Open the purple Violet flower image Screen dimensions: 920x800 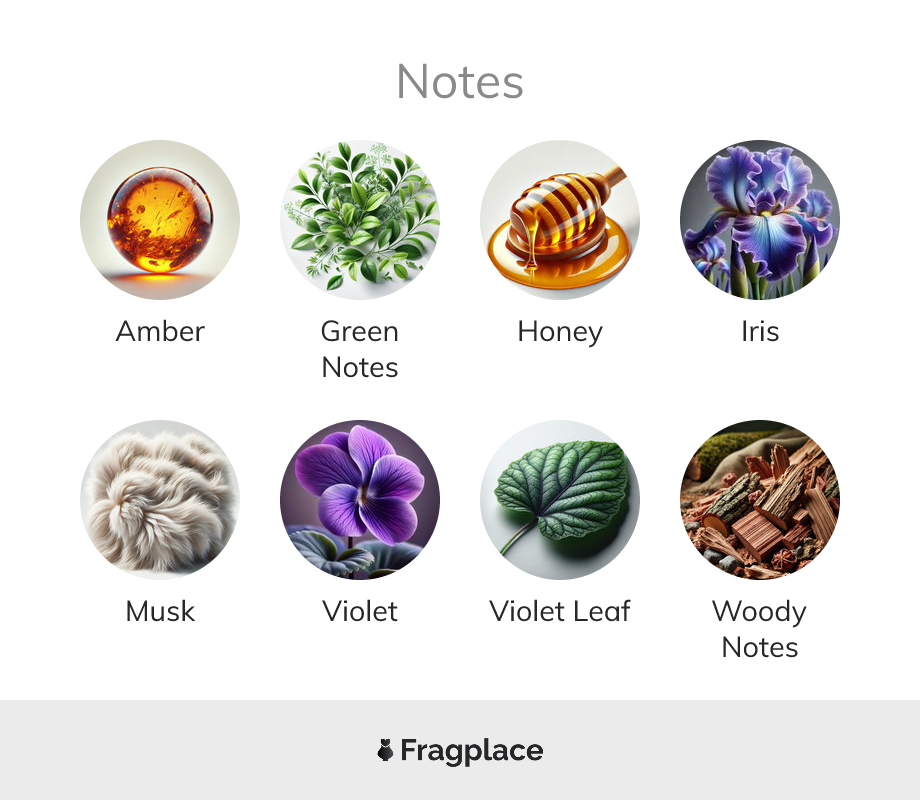(x=360, y=499)
